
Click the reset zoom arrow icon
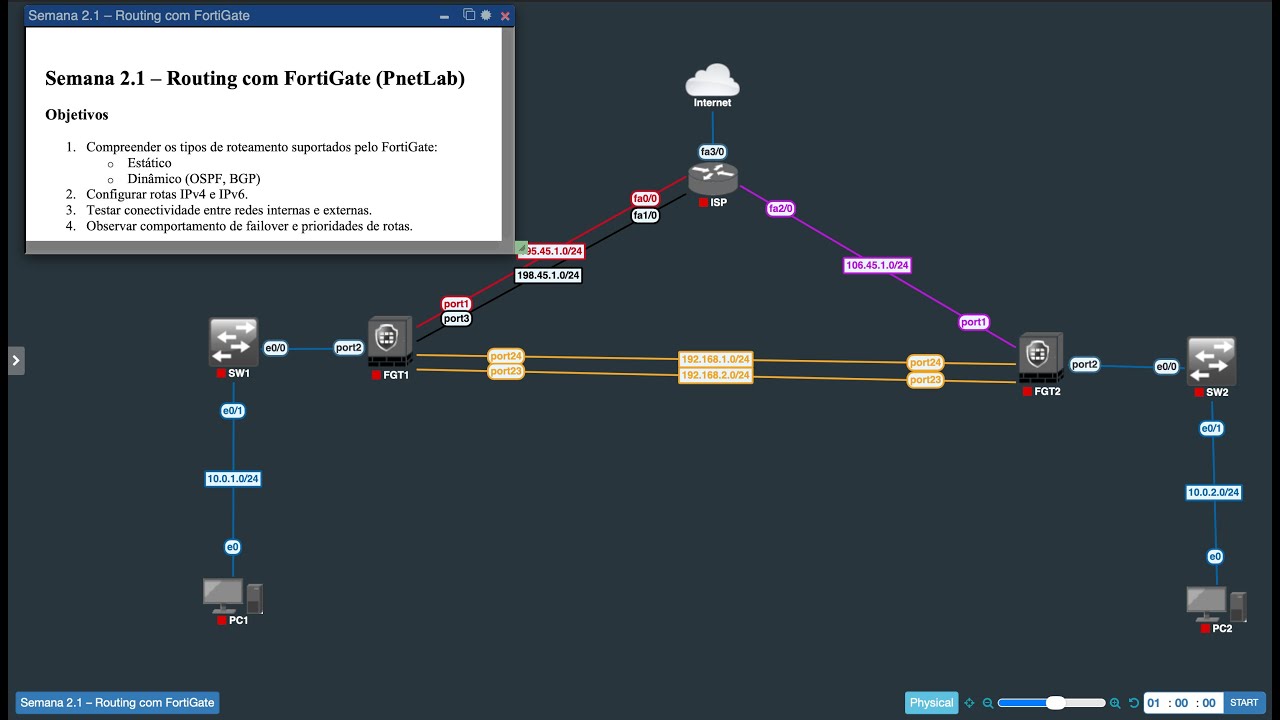1133,703
